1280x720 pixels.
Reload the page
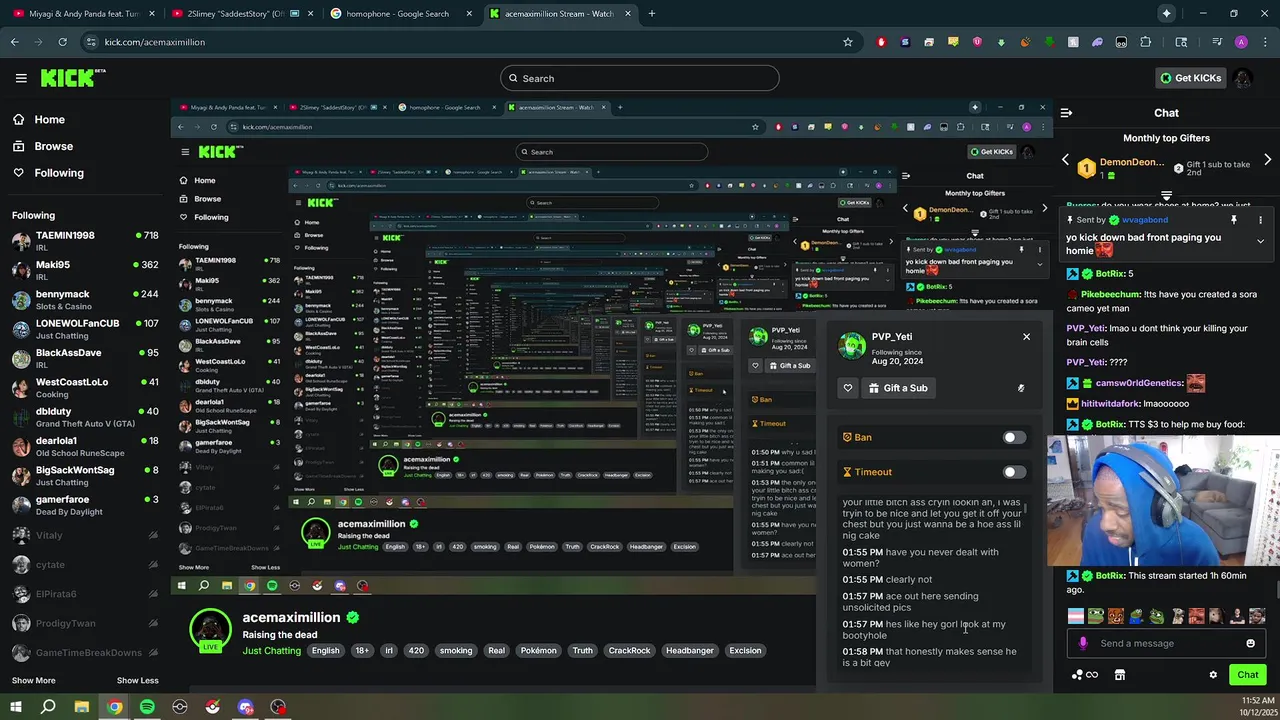pos(62,42)
